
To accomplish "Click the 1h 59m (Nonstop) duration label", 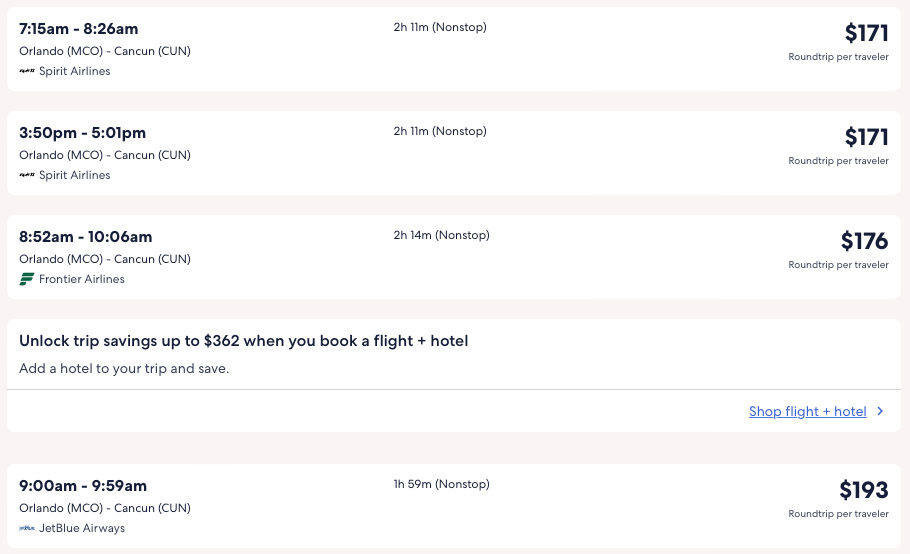I will [441, 485].
